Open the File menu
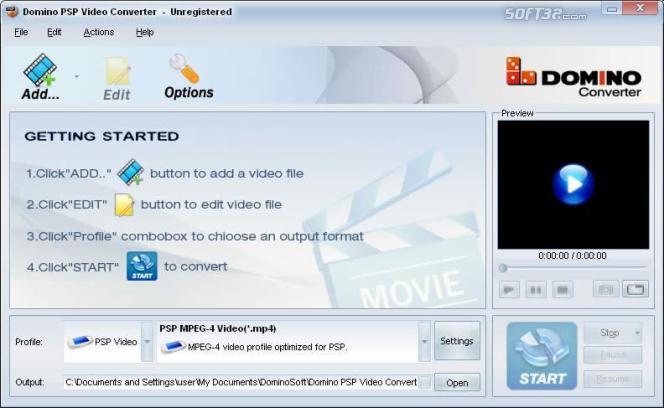664x408 pixels. [21, 32]
